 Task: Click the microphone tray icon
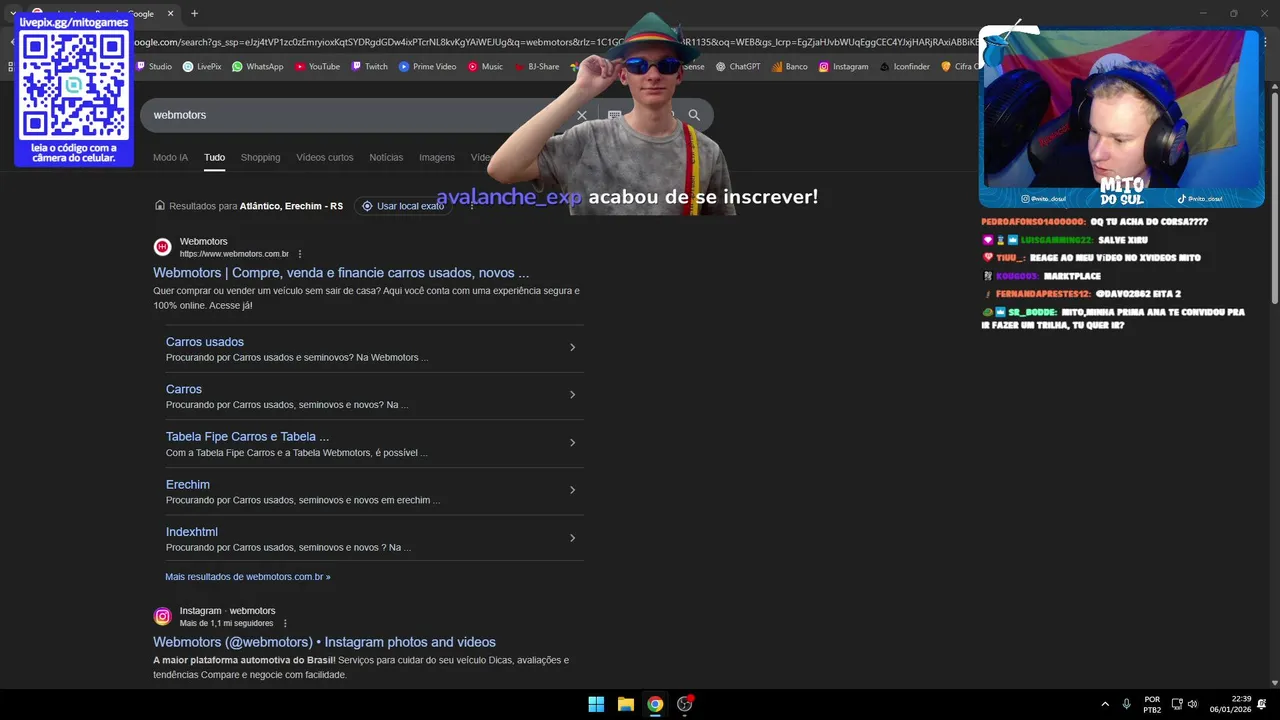click(x=1126, y=704)
